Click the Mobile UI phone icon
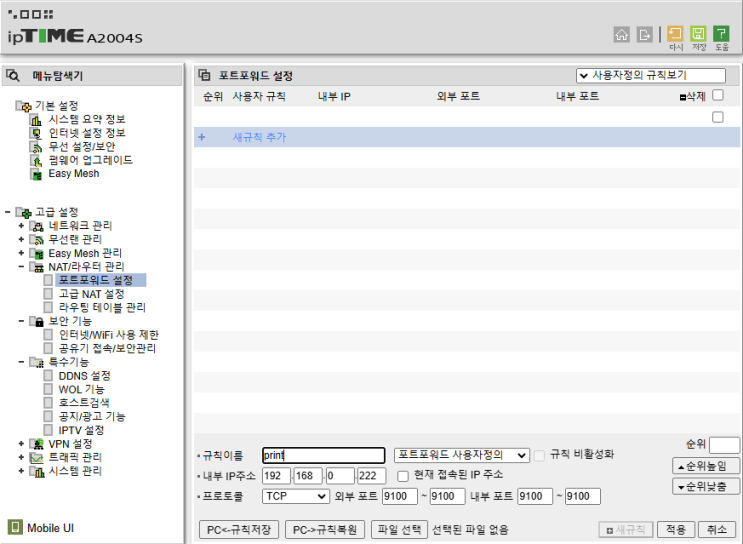 click(x=15, y=527)
